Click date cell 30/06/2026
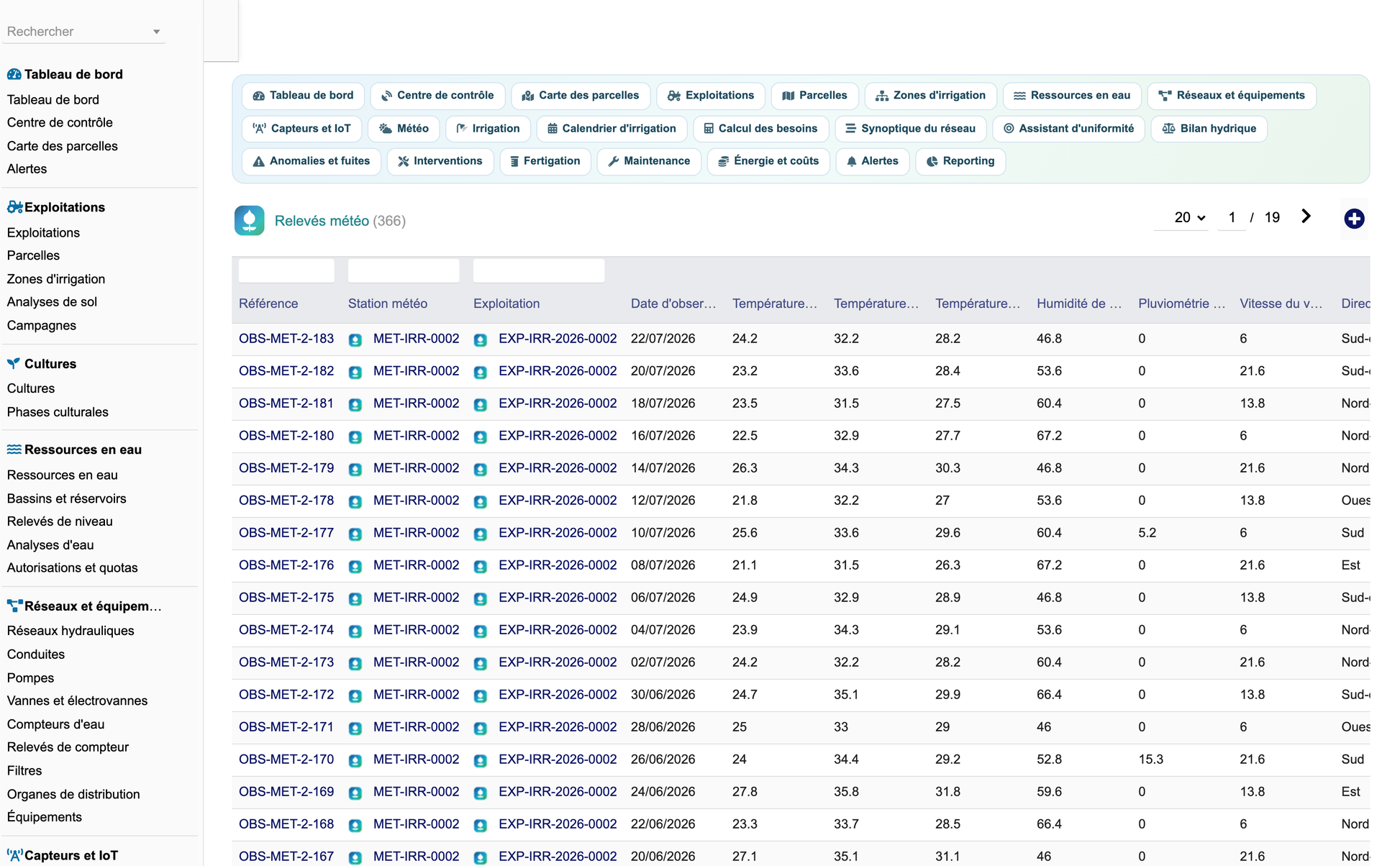The height and width of the screenshot is (866, 1400). point(663,695)
